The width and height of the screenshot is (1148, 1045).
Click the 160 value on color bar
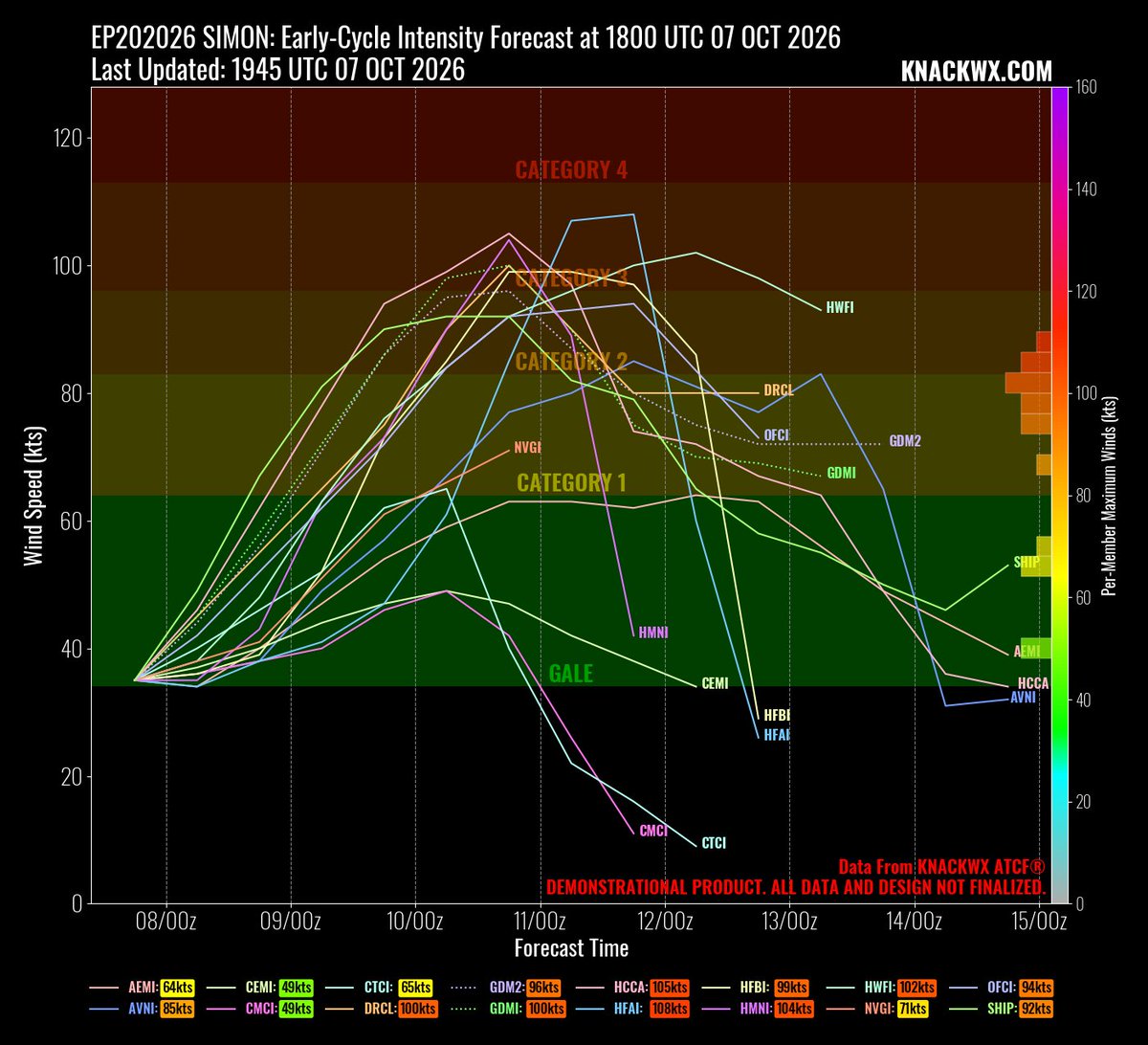coord(1086,87)
